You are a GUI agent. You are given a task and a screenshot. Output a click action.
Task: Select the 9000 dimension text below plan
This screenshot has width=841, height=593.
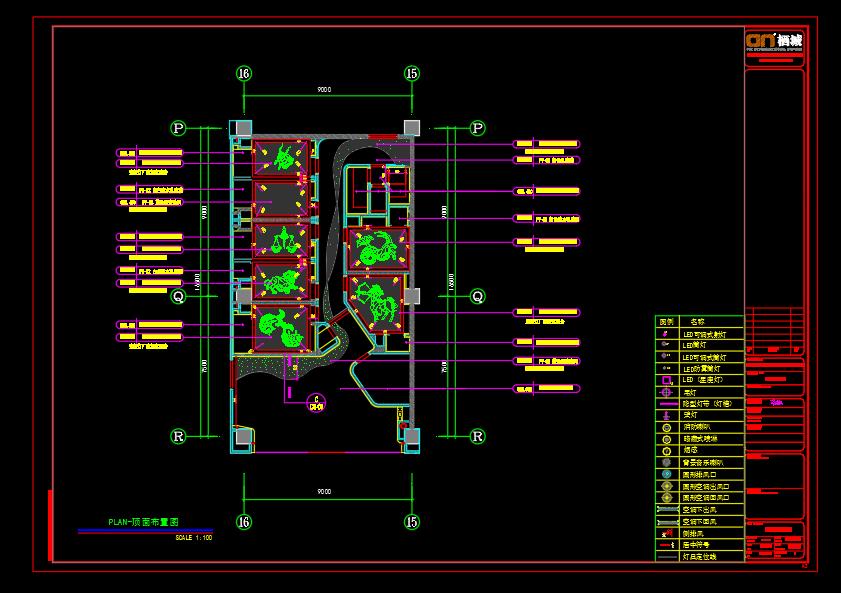324,491
